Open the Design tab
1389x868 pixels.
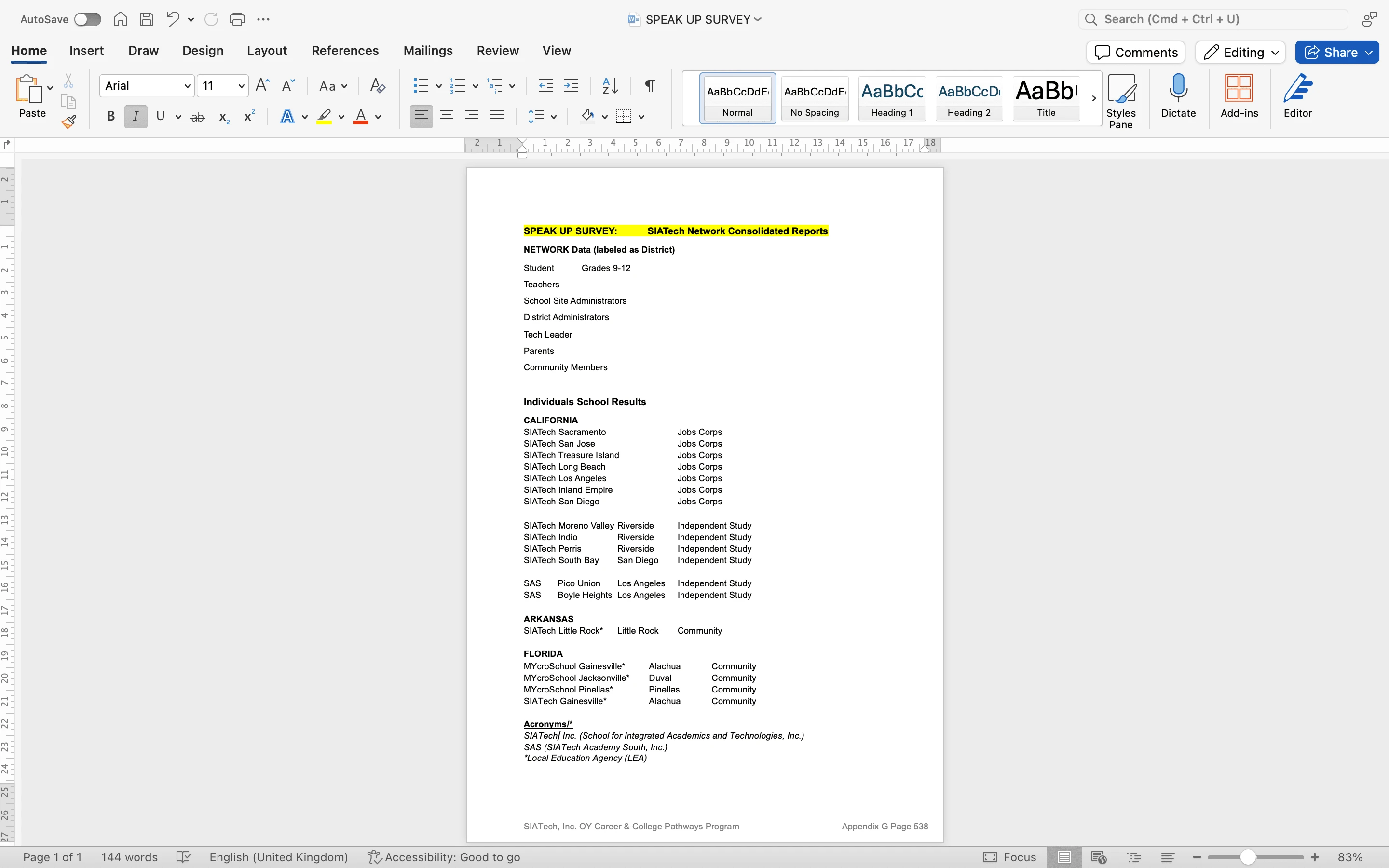coord(203,51)
